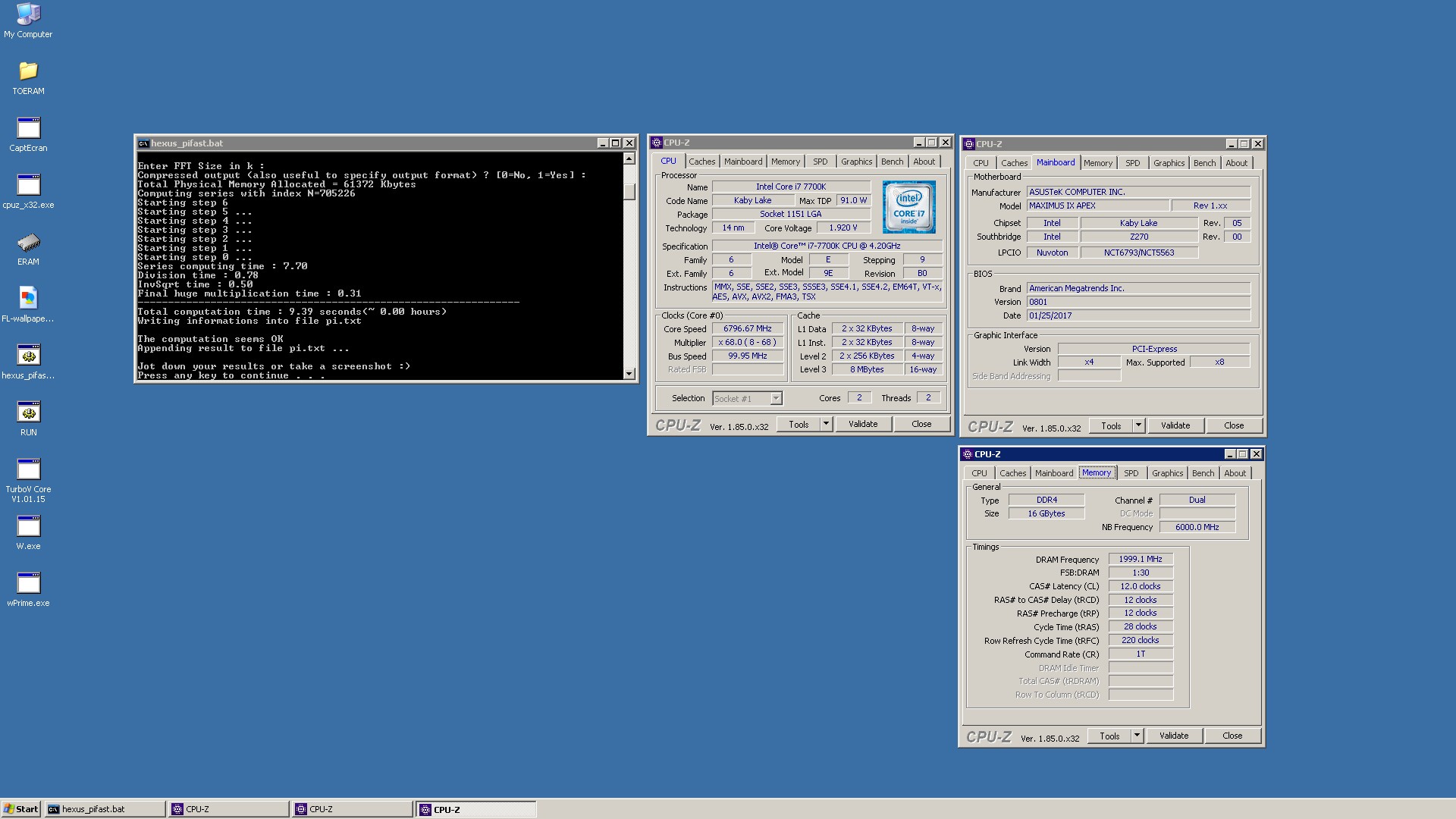Screen dimensions: 1456x819
Task: Open Memory tab in the CPU window
Action: [x=785, y=162]
